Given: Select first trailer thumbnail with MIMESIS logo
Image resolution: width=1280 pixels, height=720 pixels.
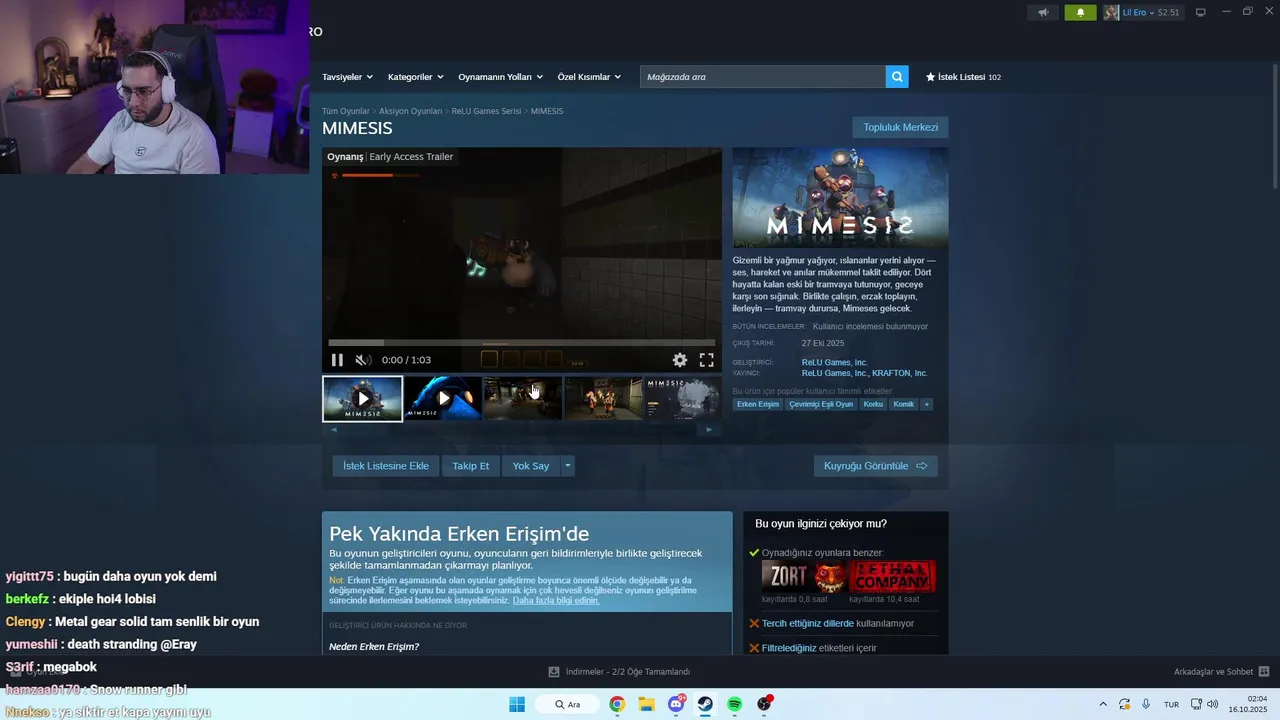Looking at the screenshot, I should (363, 398).
